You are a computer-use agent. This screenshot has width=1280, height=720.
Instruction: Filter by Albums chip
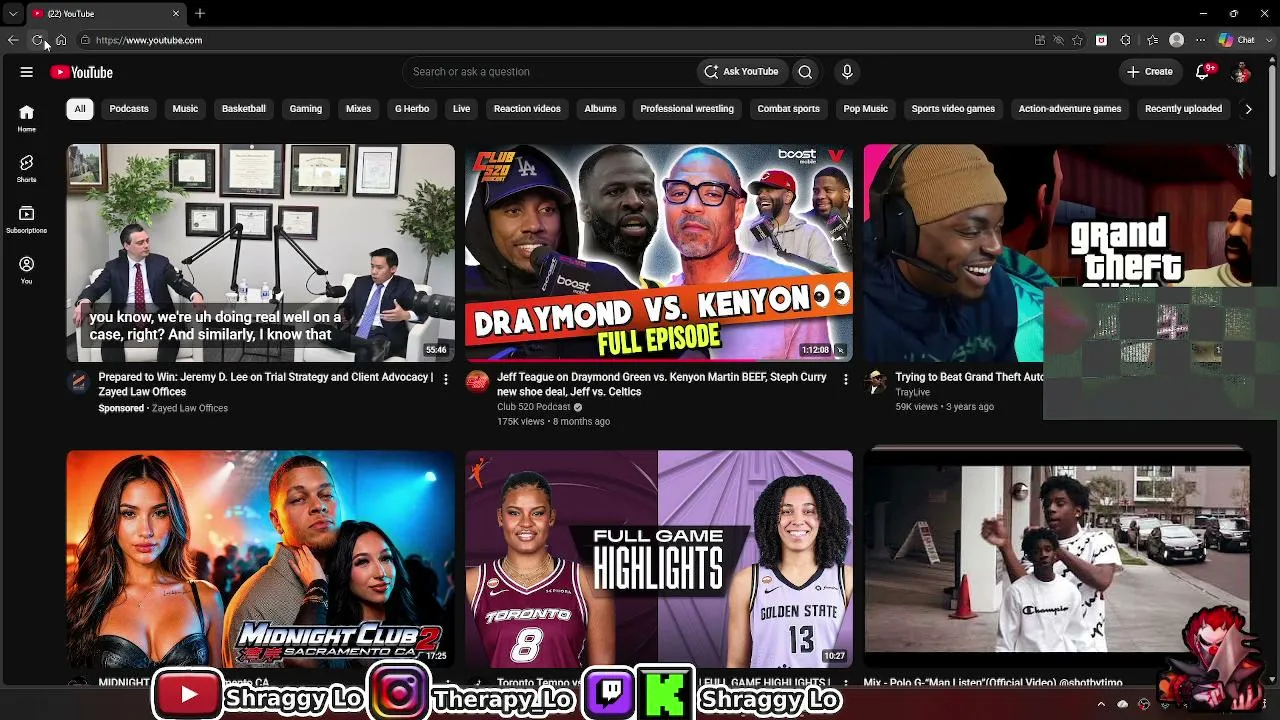600,109
